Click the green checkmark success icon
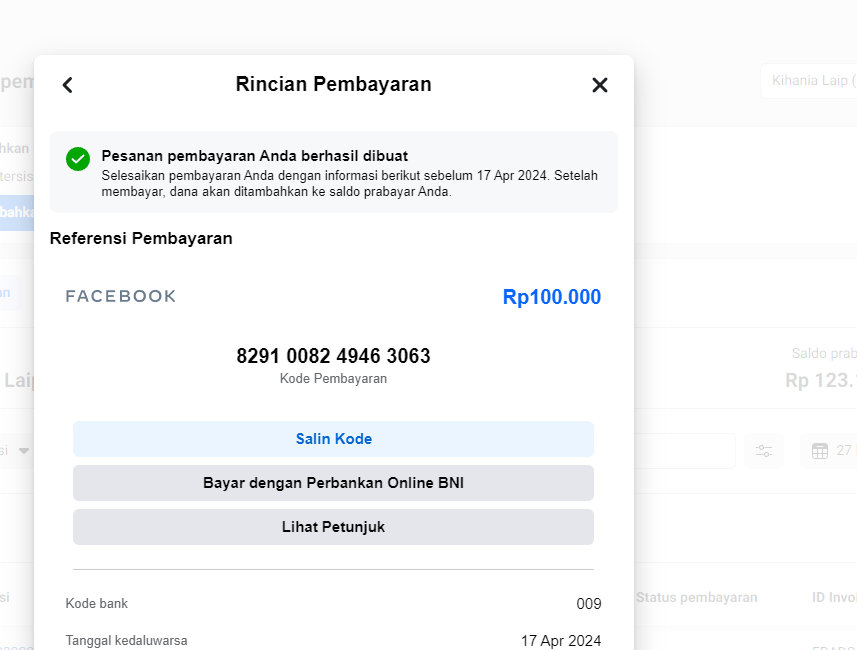 point(78,159)
